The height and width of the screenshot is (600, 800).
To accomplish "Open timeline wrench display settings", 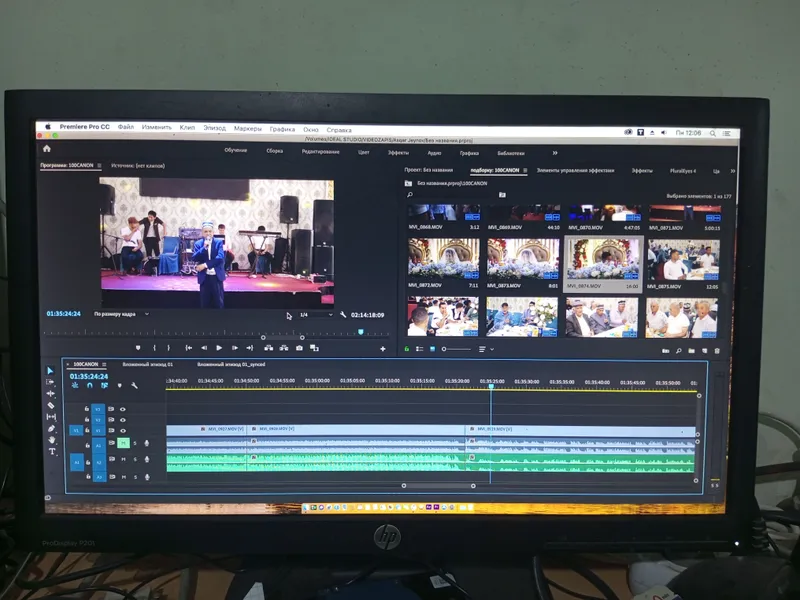I will point(134,386).
